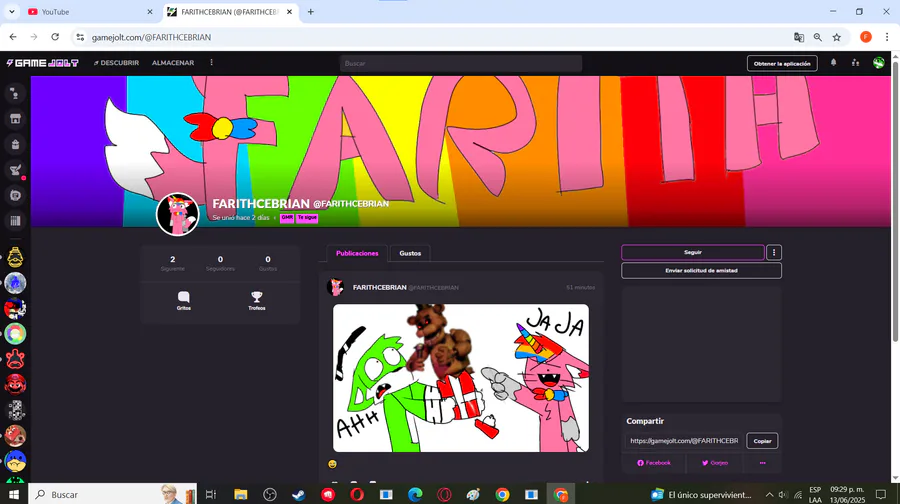Image resolution: width=900 pixels, height=504 pixels.
Task: Open the Trofeos trophy icon
Action: click(x=257, y=300)
